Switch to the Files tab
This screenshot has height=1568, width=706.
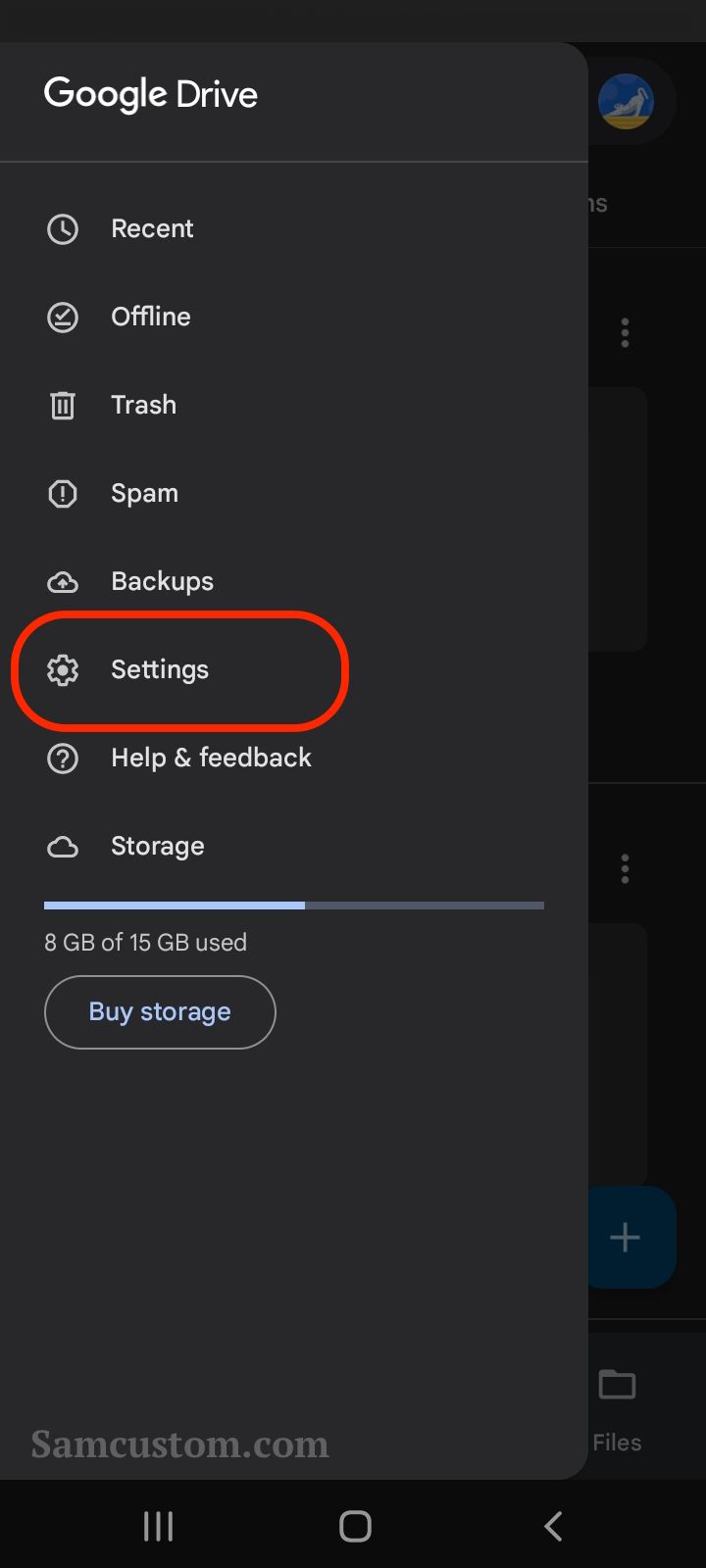click(x=618, y=1410)
